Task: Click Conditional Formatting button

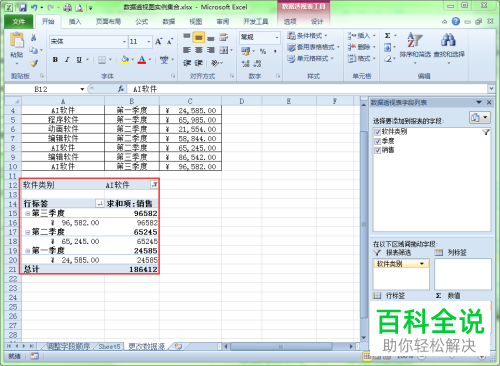Action: click(x=307, y=36)
